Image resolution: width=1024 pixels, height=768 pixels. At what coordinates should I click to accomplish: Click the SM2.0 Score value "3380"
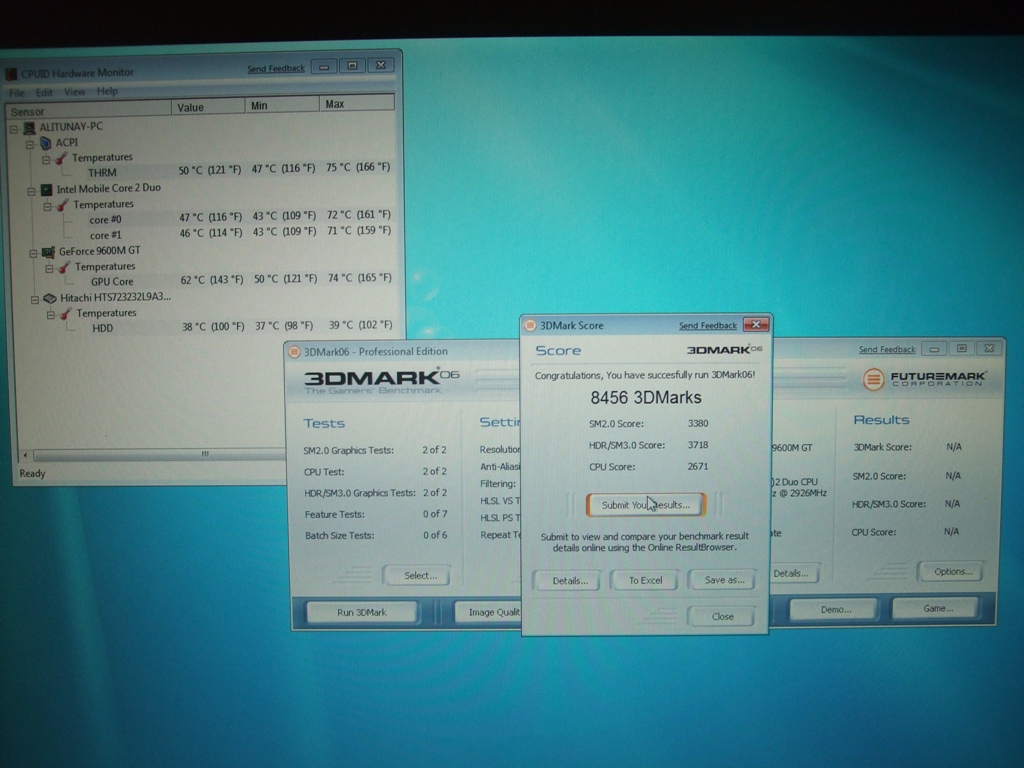tap(697, 423)
